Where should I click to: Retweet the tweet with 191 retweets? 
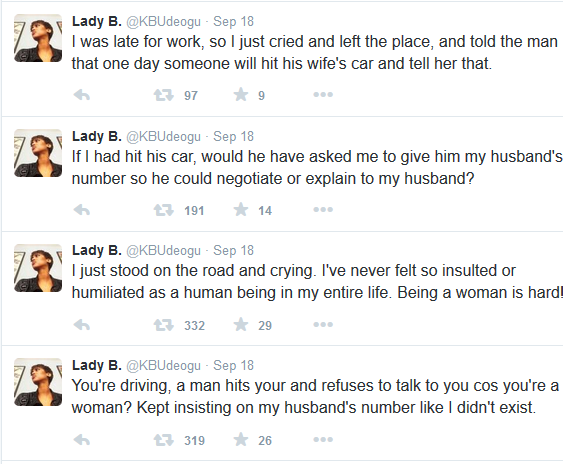click(164, 210)
